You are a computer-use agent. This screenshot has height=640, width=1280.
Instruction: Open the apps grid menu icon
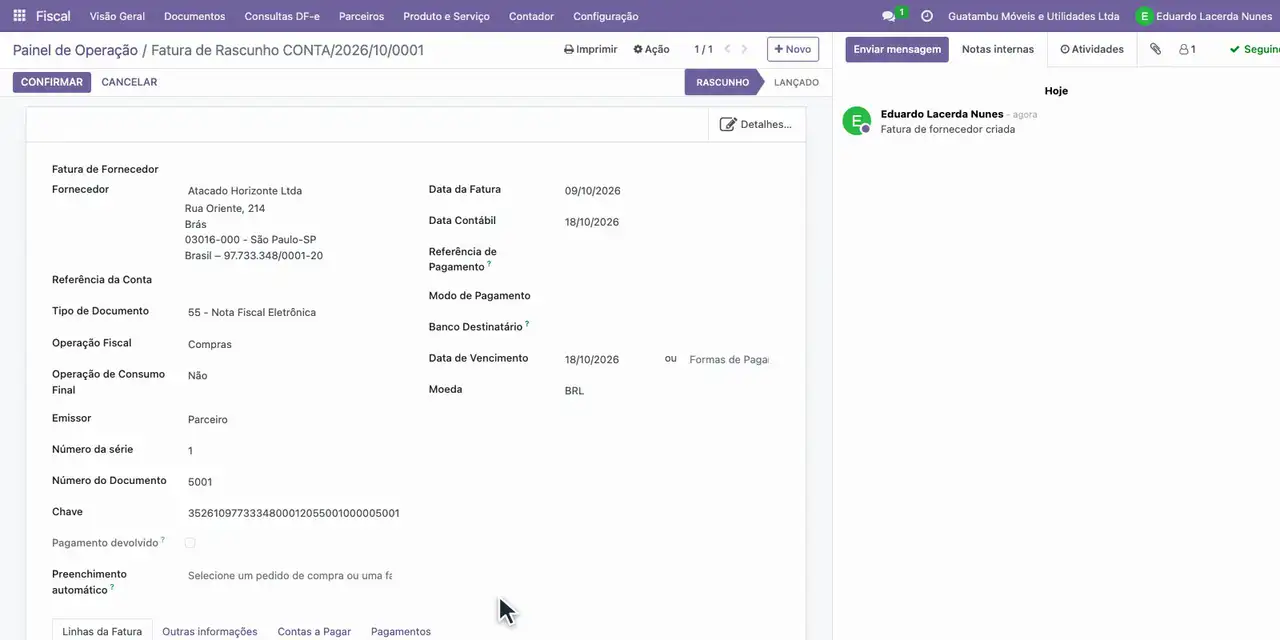(19, 16)
